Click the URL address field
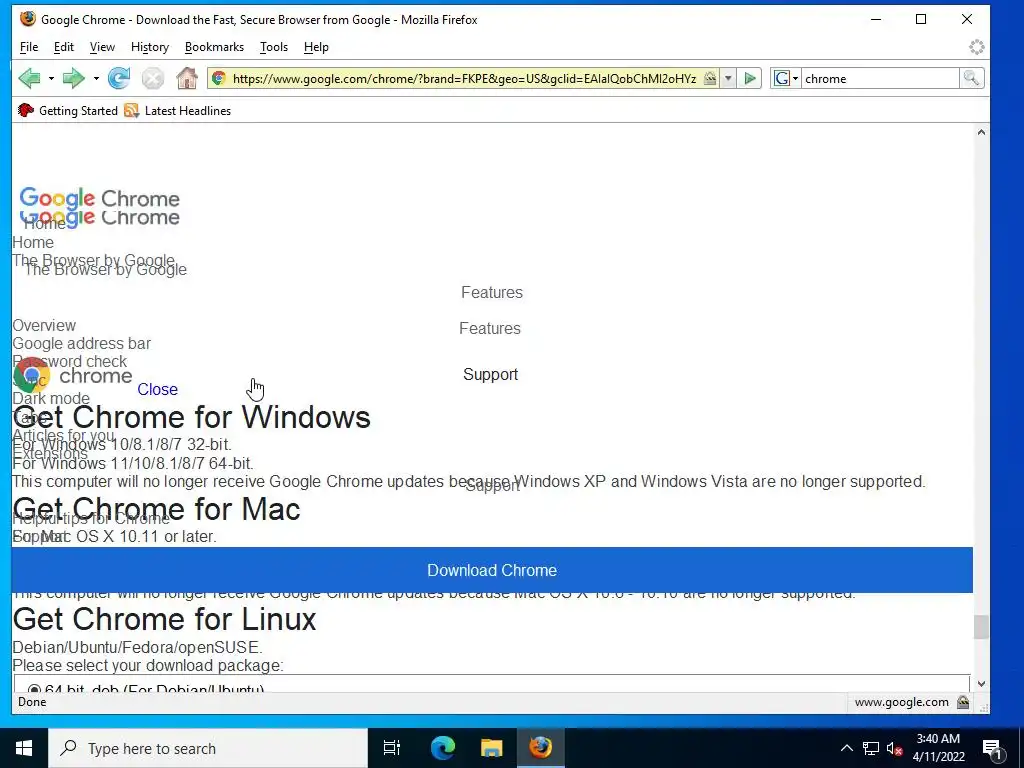The height and width of the screenshot is (768, 1024). 464,78
